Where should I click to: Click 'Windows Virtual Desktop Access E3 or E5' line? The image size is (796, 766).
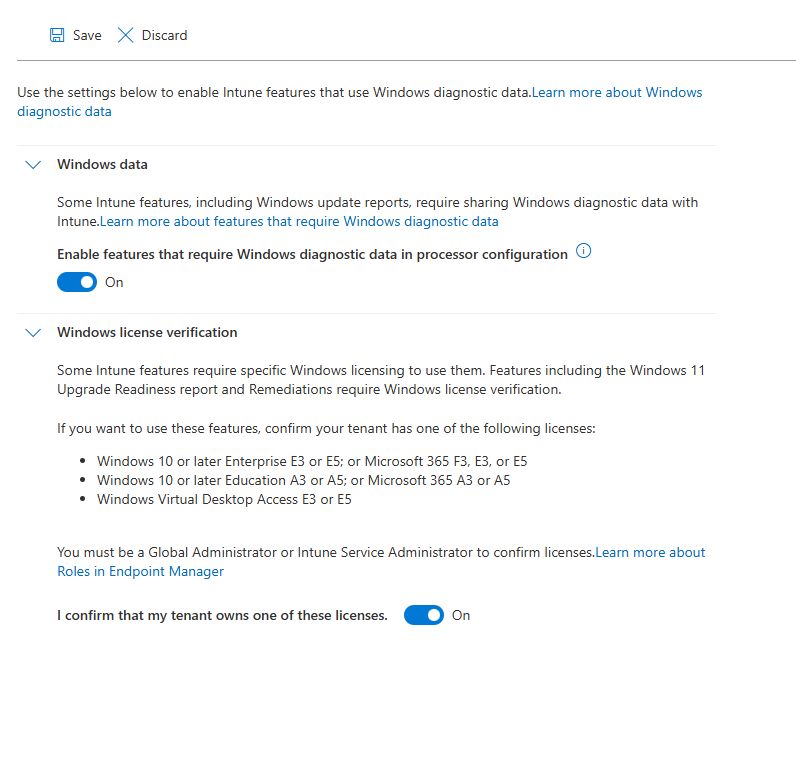tap(224, 499)
